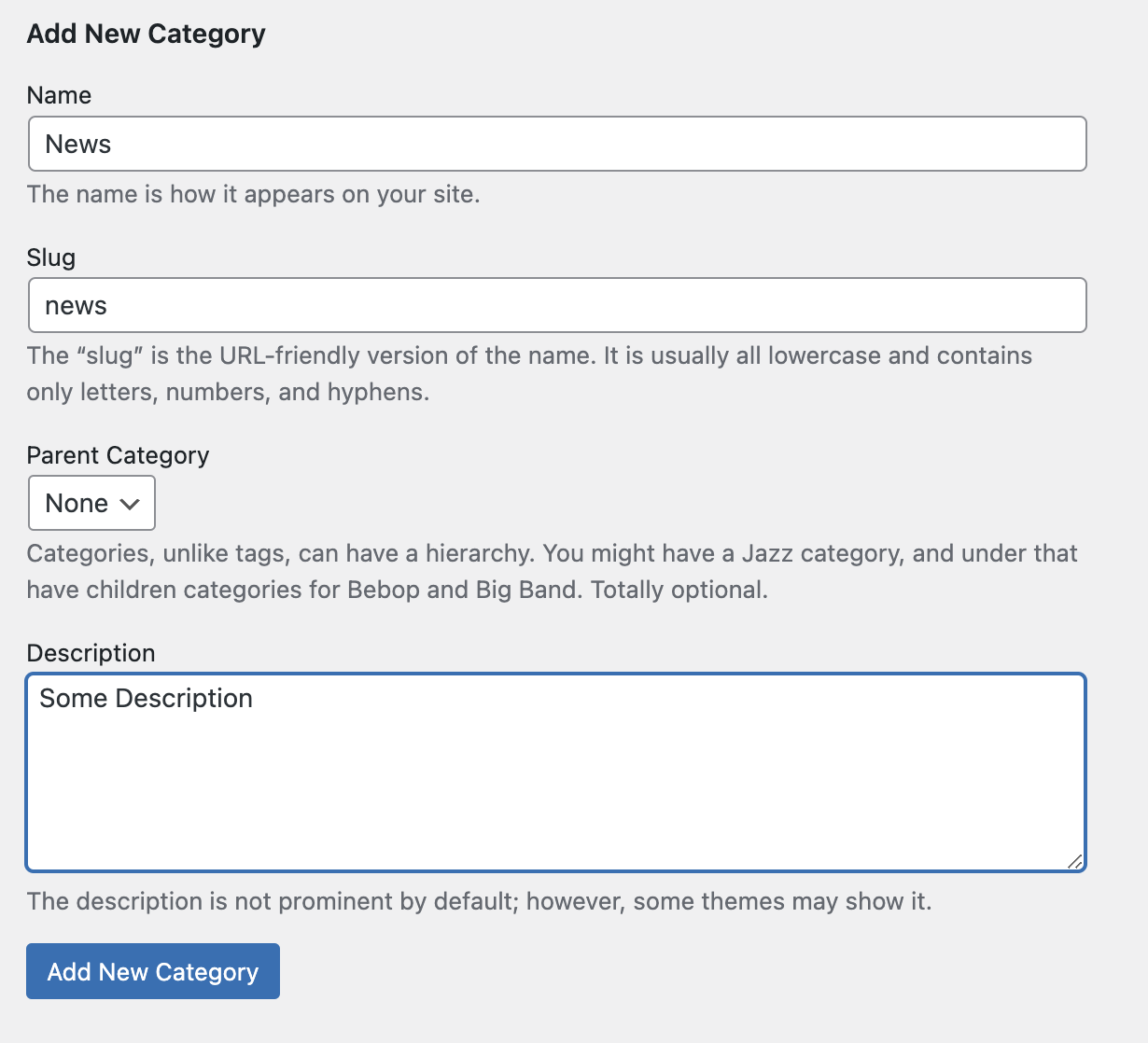Click 'The description is not prominent' help text
The width and height of the screenshot is (1148, 1043).
click(x=479, y=901)
